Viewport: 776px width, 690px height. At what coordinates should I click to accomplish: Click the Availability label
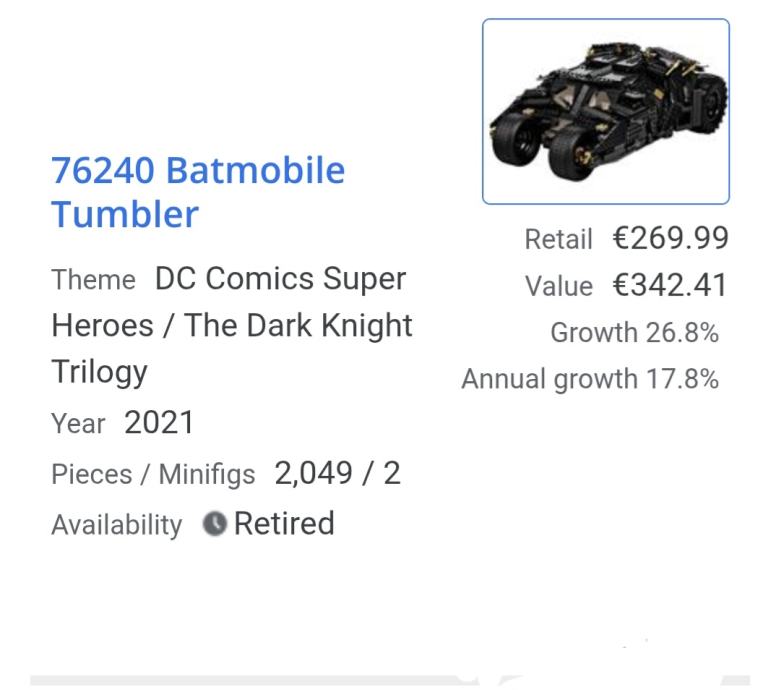117,526
